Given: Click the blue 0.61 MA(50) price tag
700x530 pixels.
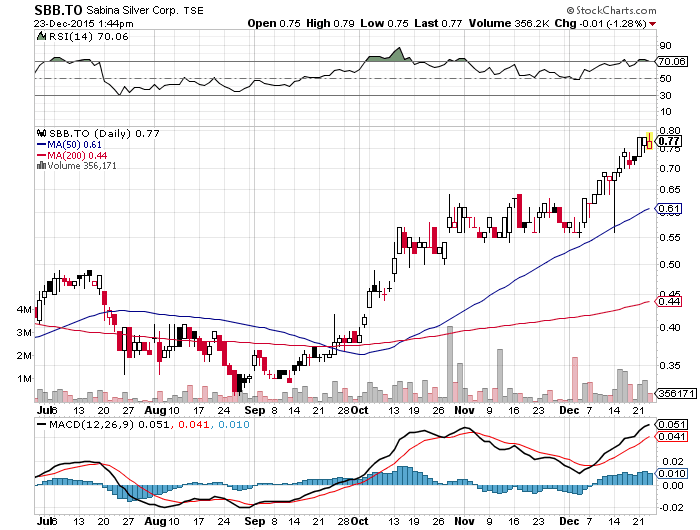Looking at the screenshot, I should click(671, 209).
